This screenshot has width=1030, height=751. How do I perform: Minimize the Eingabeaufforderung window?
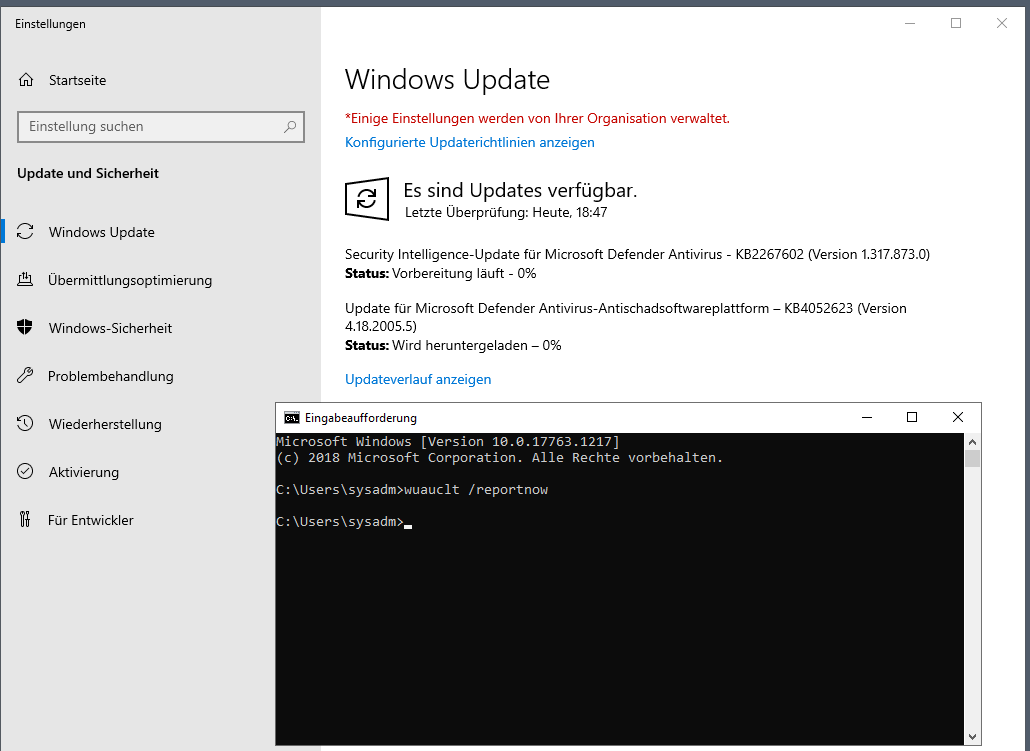pos(867,417)
